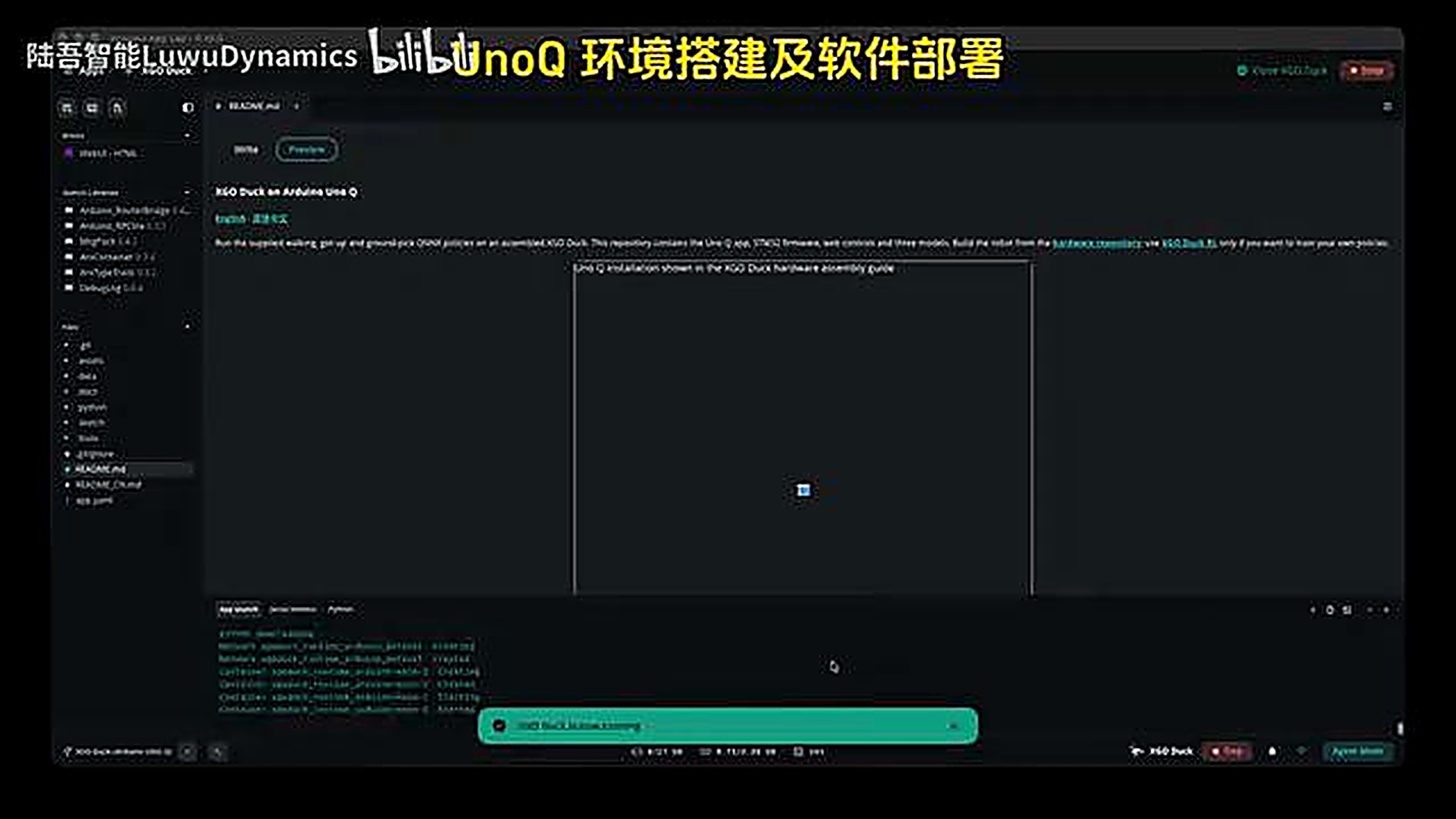
Task: Select the MsgPack library entry
Action: click(102, 241)
